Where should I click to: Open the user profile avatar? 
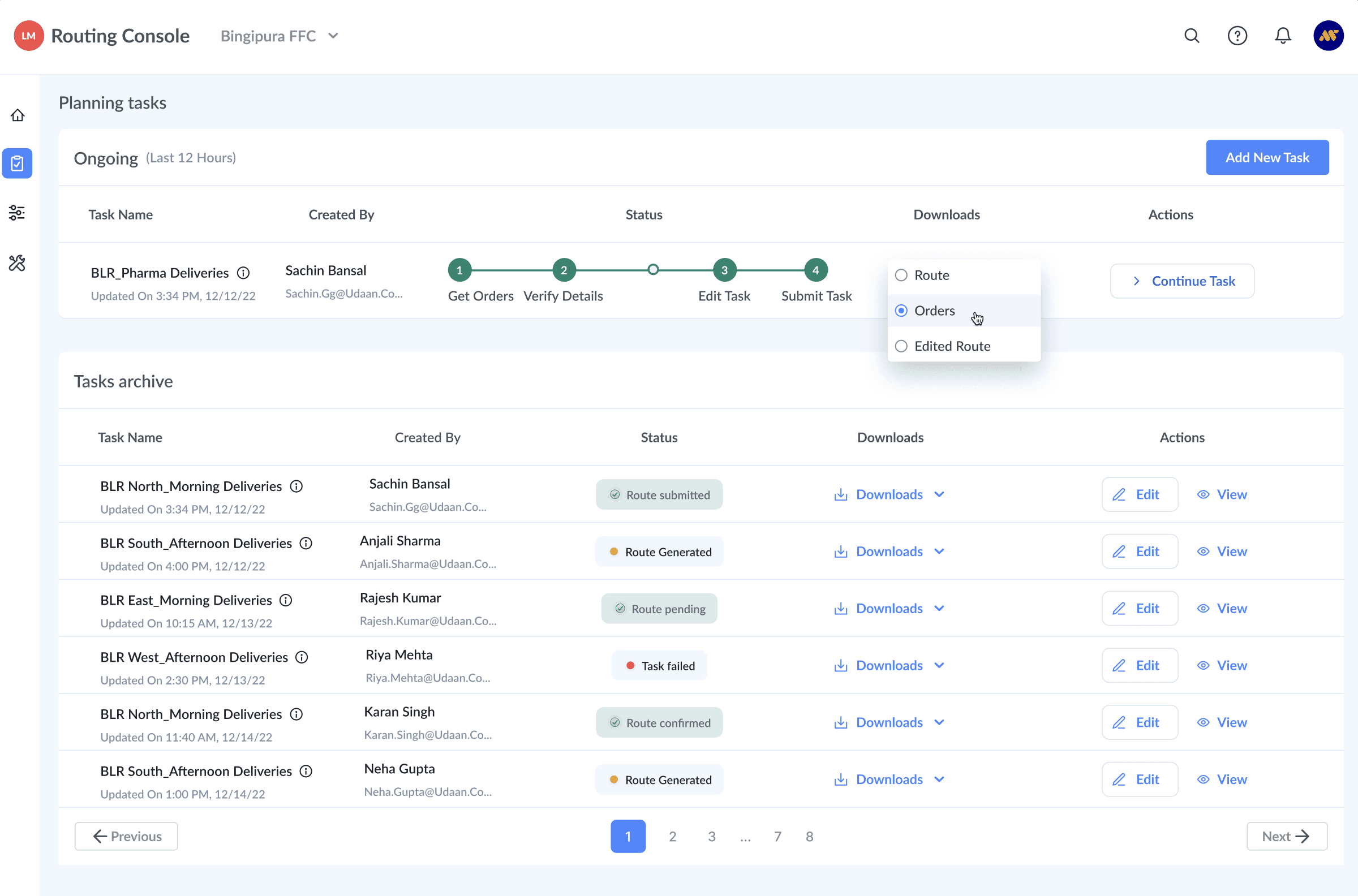[1328, 36]
